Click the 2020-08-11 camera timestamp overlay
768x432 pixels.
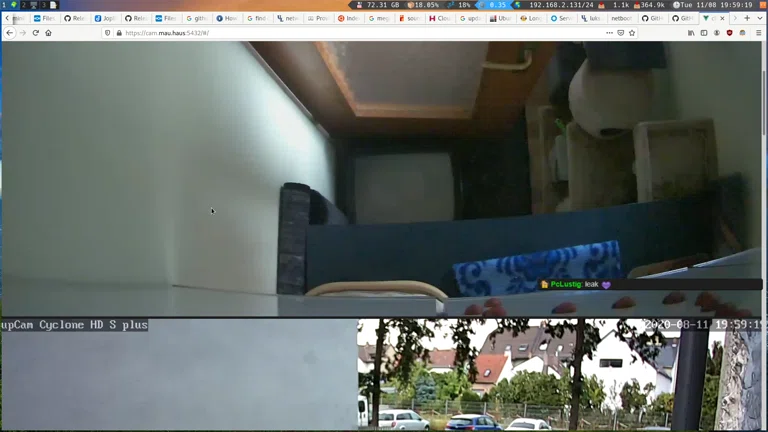pos(703,325)
